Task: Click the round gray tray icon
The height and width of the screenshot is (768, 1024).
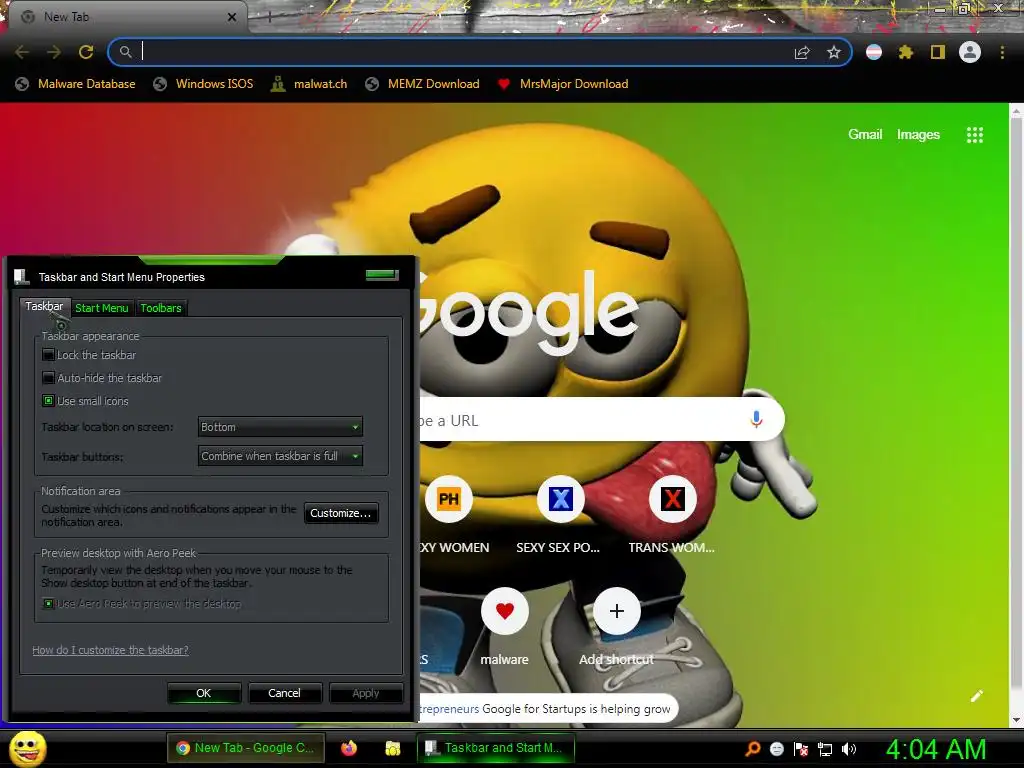Action: pyautogui.click(x=776, y=749)
